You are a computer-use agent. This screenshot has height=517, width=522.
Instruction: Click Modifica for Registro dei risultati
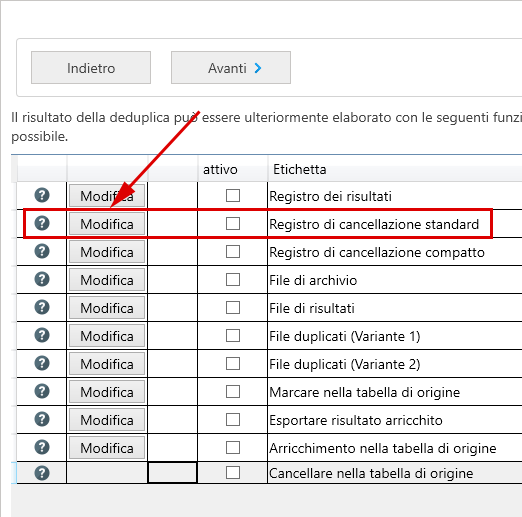click(107, 196)
